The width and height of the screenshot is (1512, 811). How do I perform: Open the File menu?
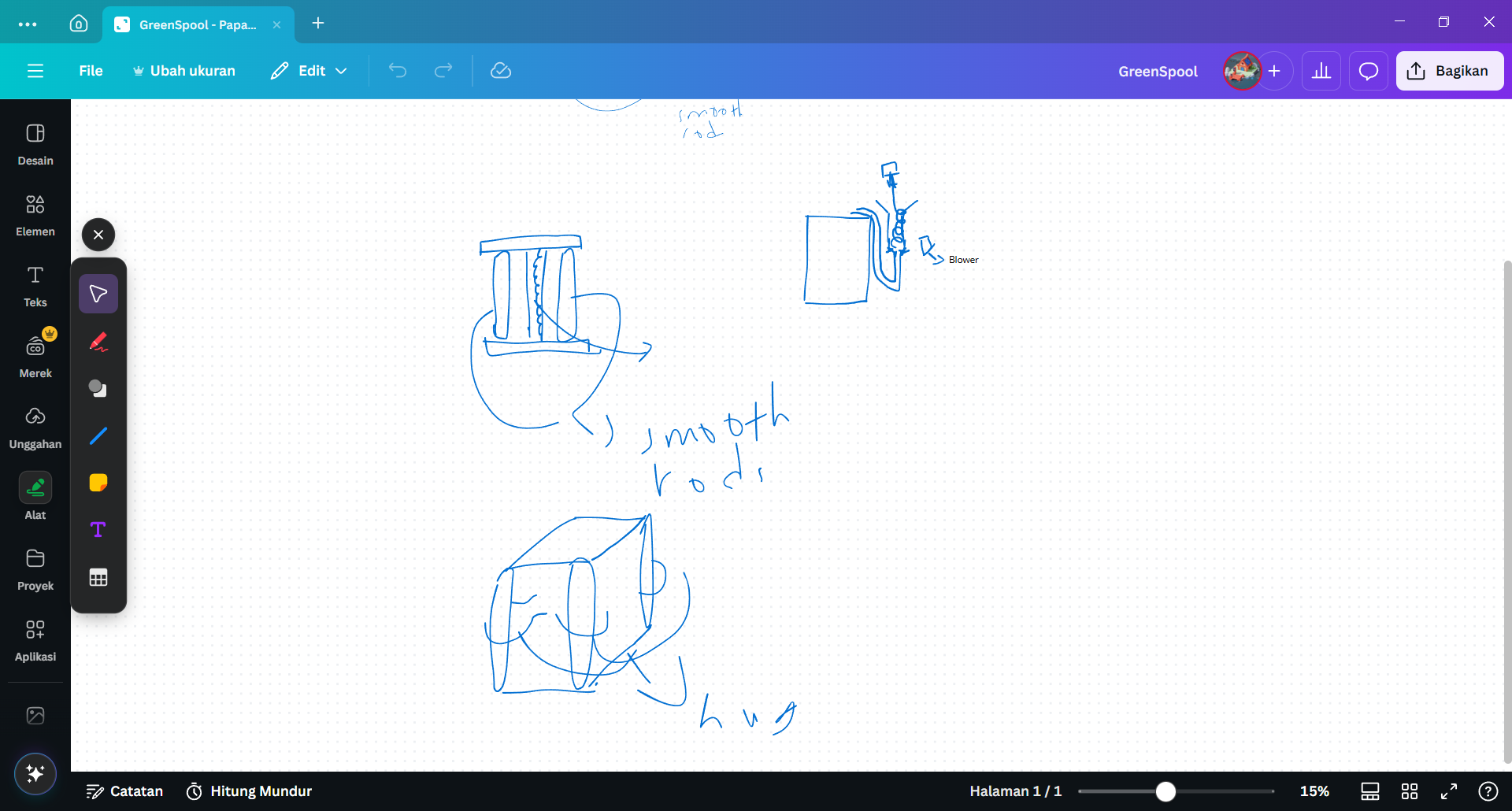point(91,71)
